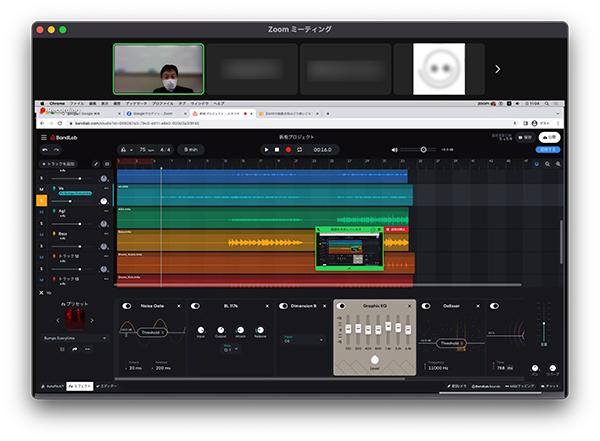Toggle the Noise Gate effect power switch
This screenshot has width=600, height=441.
tap(127, 306)
